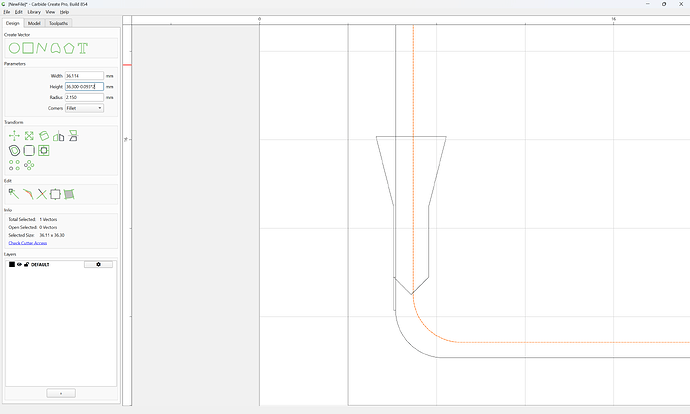
Task: Close the Carbide Create window
Action: point(681,4)
